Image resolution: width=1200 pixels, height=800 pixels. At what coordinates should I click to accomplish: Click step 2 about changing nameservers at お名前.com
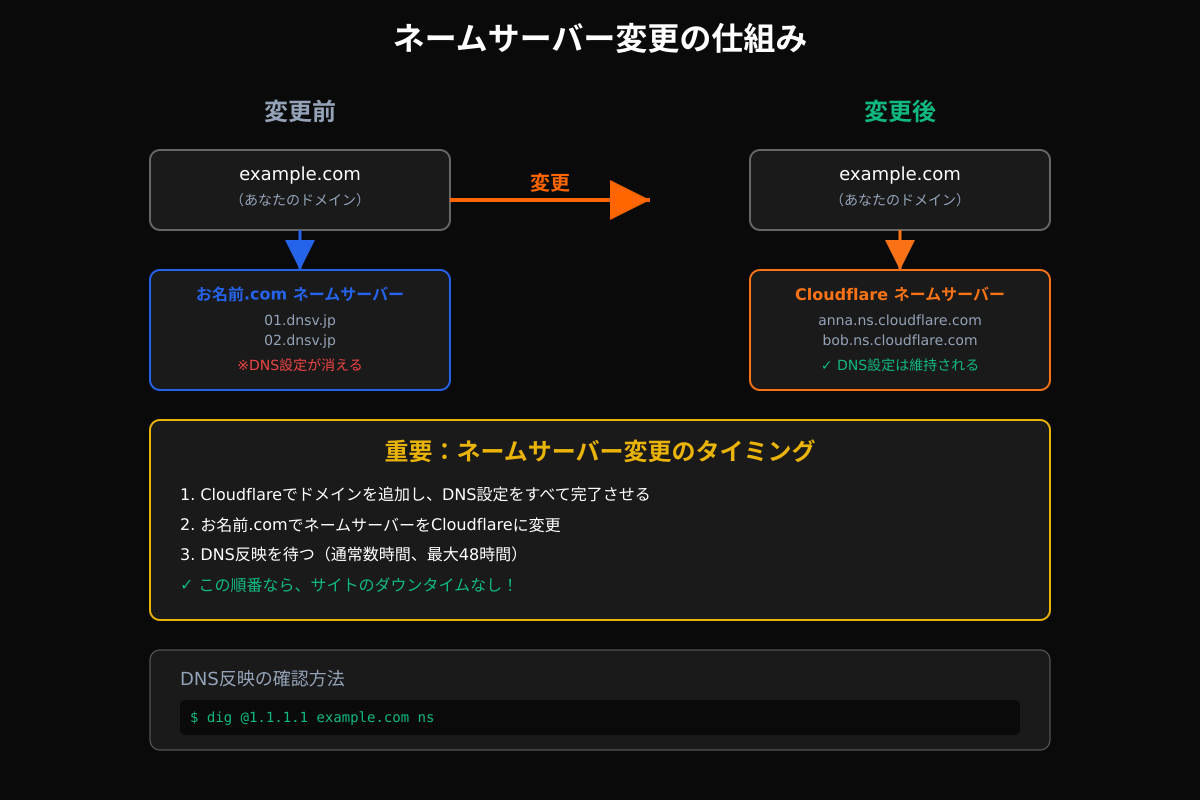click(370, 524)
